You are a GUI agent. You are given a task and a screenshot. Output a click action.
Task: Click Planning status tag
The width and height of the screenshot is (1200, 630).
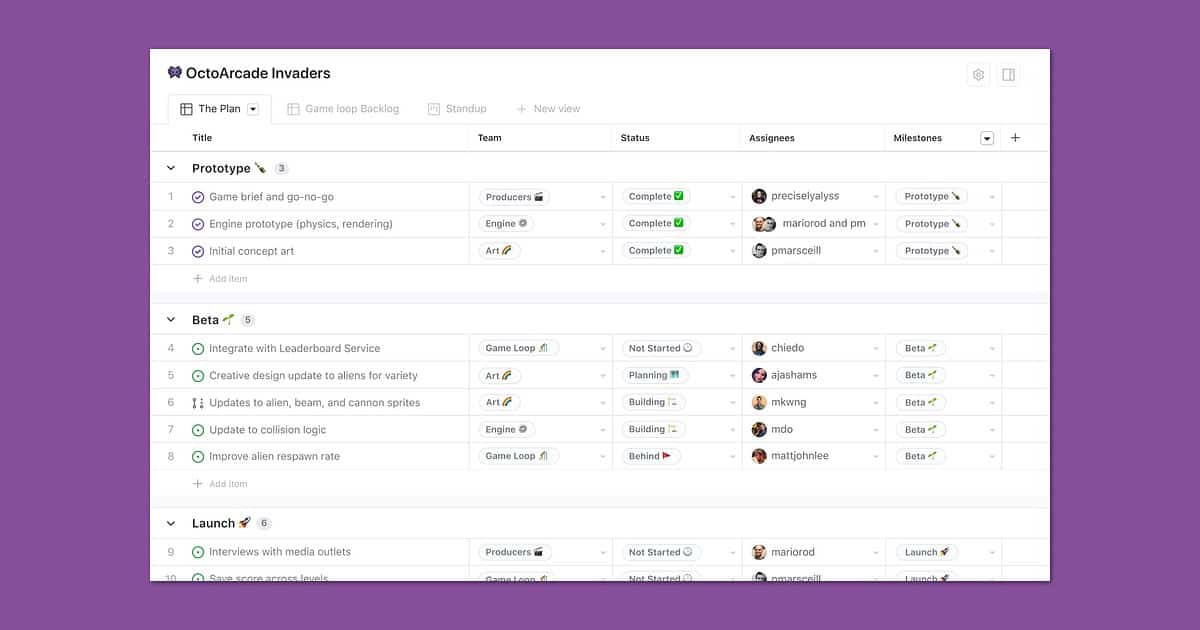pos(654,376)
